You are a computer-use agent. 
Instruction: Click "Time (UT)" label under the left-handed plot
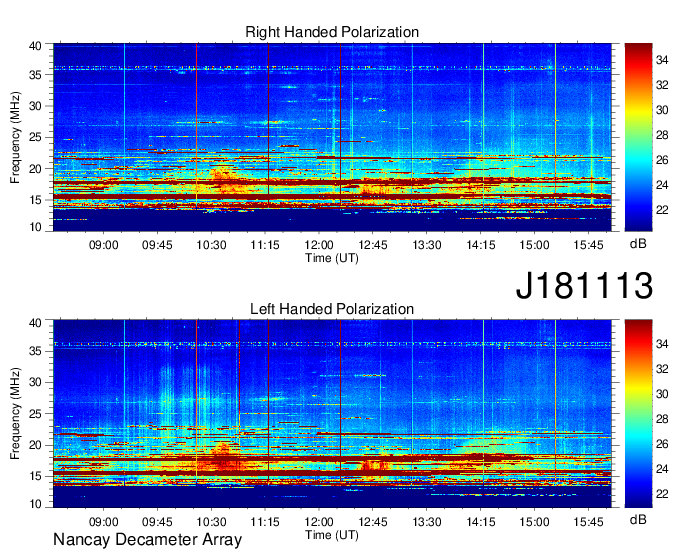(x=332, y=535)
